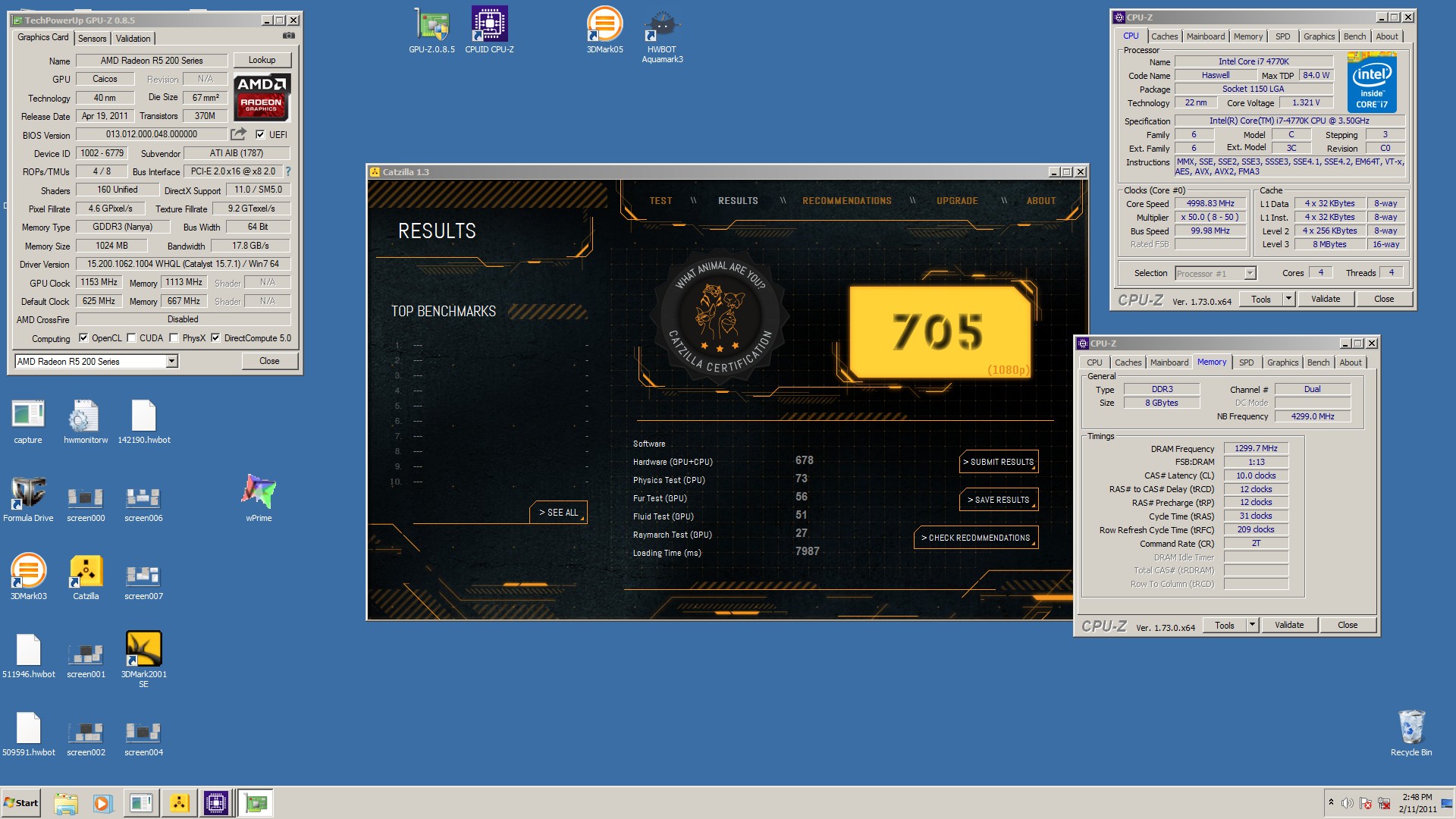Open the 3DMark05 desktop shortcut

[x=604, y=30]
